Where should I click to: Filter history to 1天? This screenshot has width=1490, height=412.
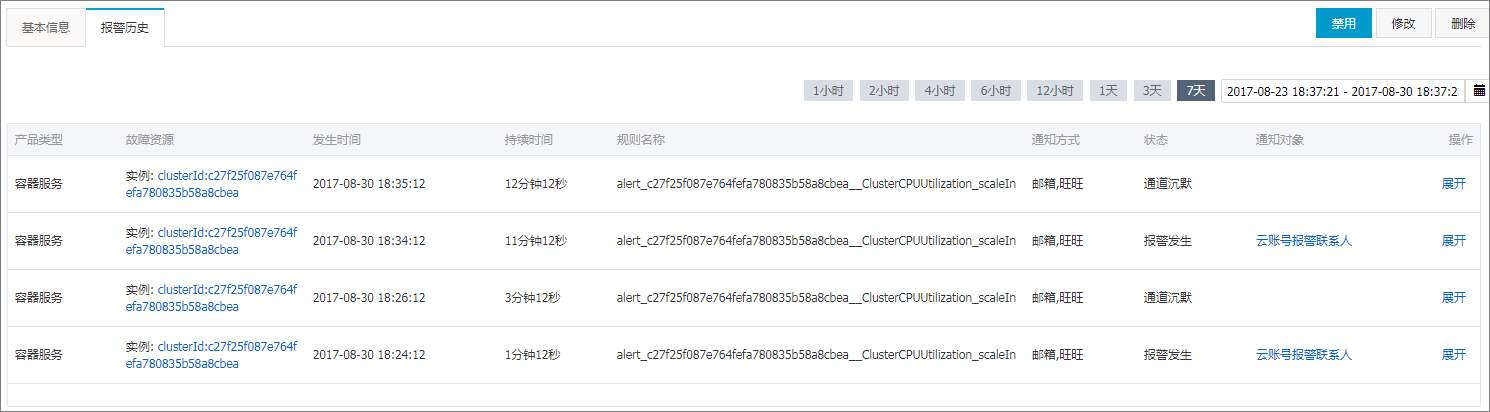pos(1108,91)
